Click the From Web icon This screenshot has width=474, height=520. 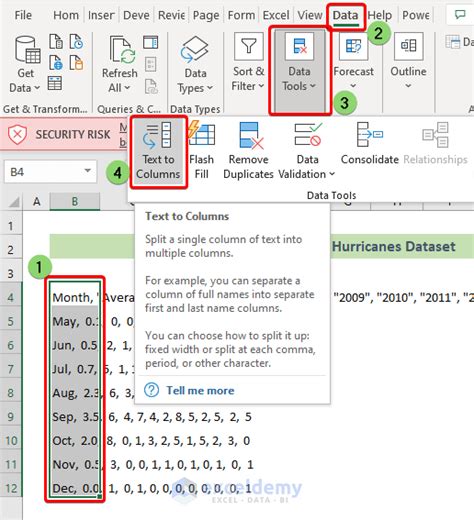[x=56, y=62]
